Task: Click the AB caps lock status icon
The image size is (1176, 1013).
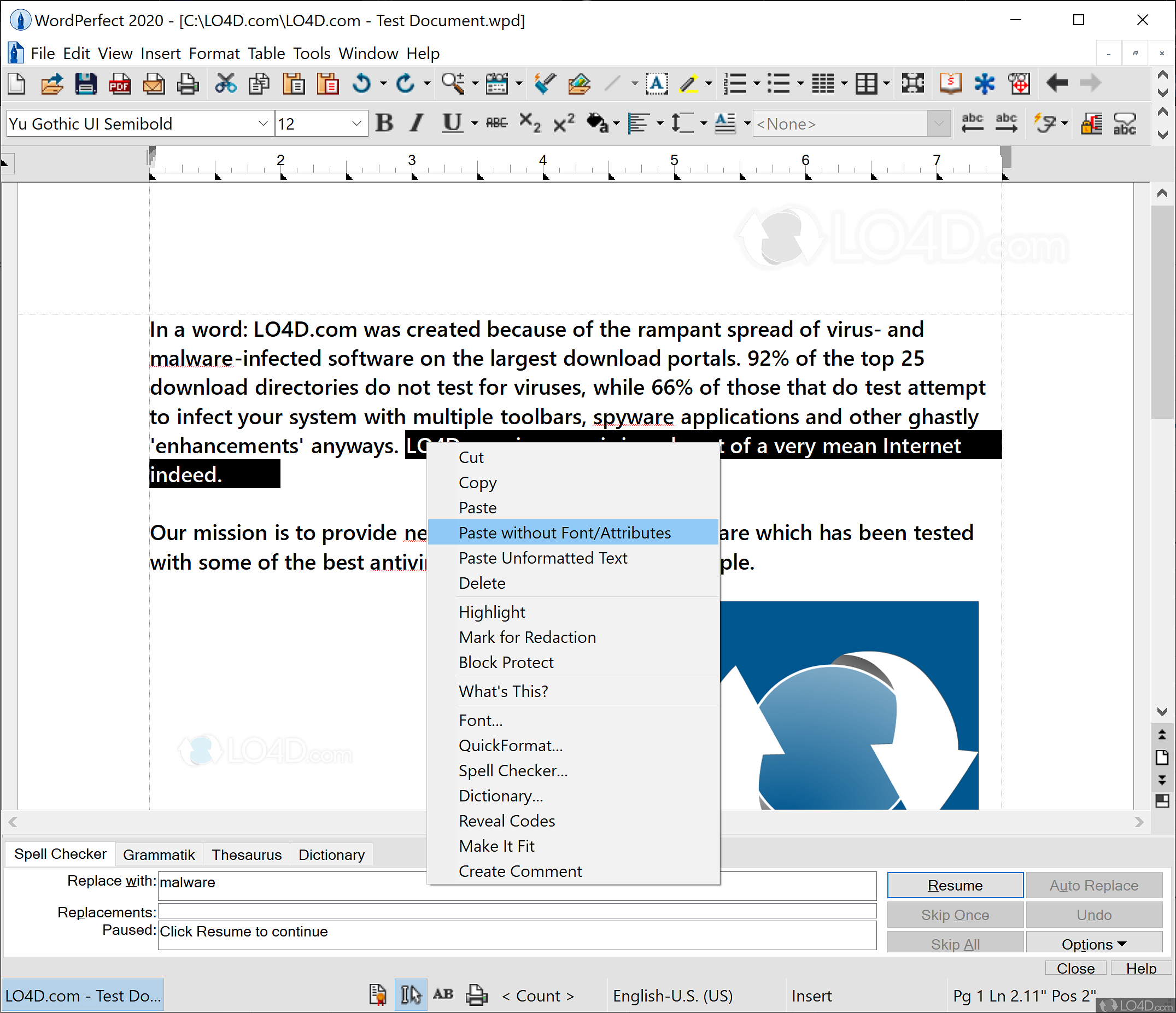Action: 443,994
